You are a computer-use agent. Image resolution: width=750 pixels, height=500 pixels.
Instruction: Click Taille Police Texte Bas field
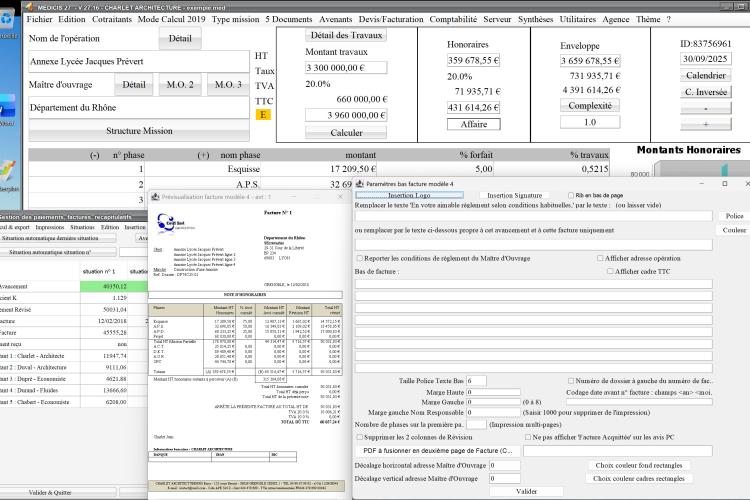pos(476,381)
